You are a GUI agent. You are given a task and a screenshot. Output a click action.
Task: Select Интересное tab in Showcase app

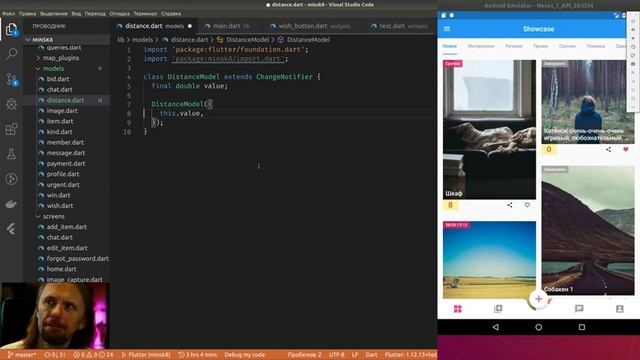pyautogui.click(x=481, y=46)
